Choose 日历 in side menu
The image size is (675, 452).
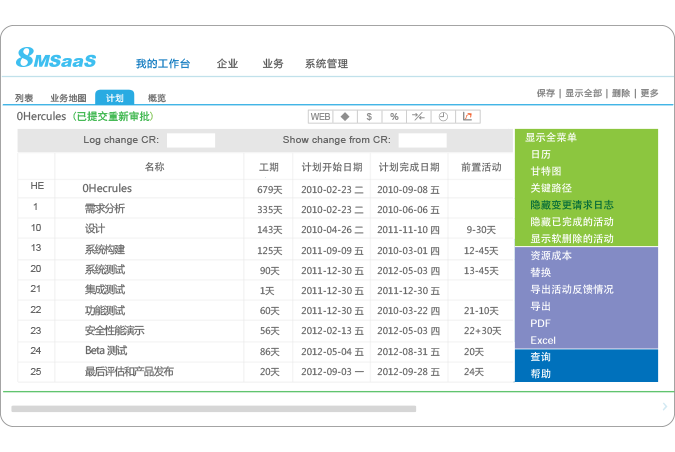540,154
